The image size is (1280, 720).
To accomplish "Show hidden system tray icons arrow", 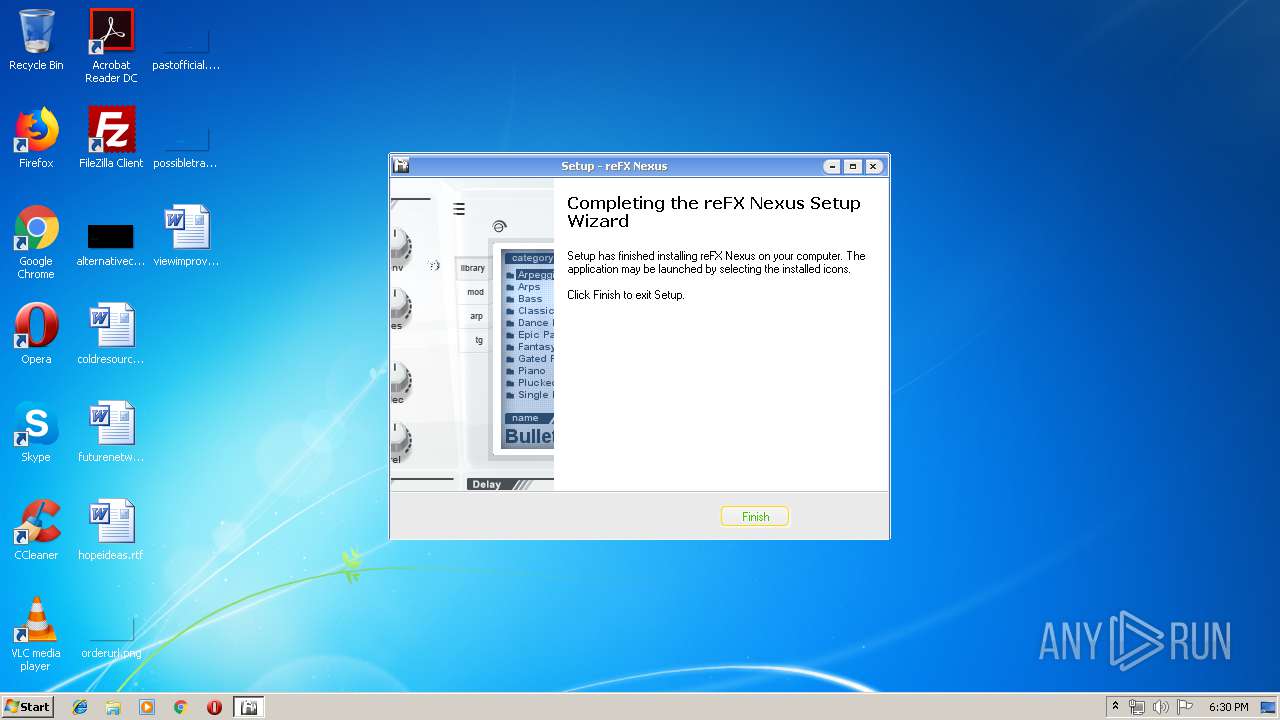I will click(1115, 707).
